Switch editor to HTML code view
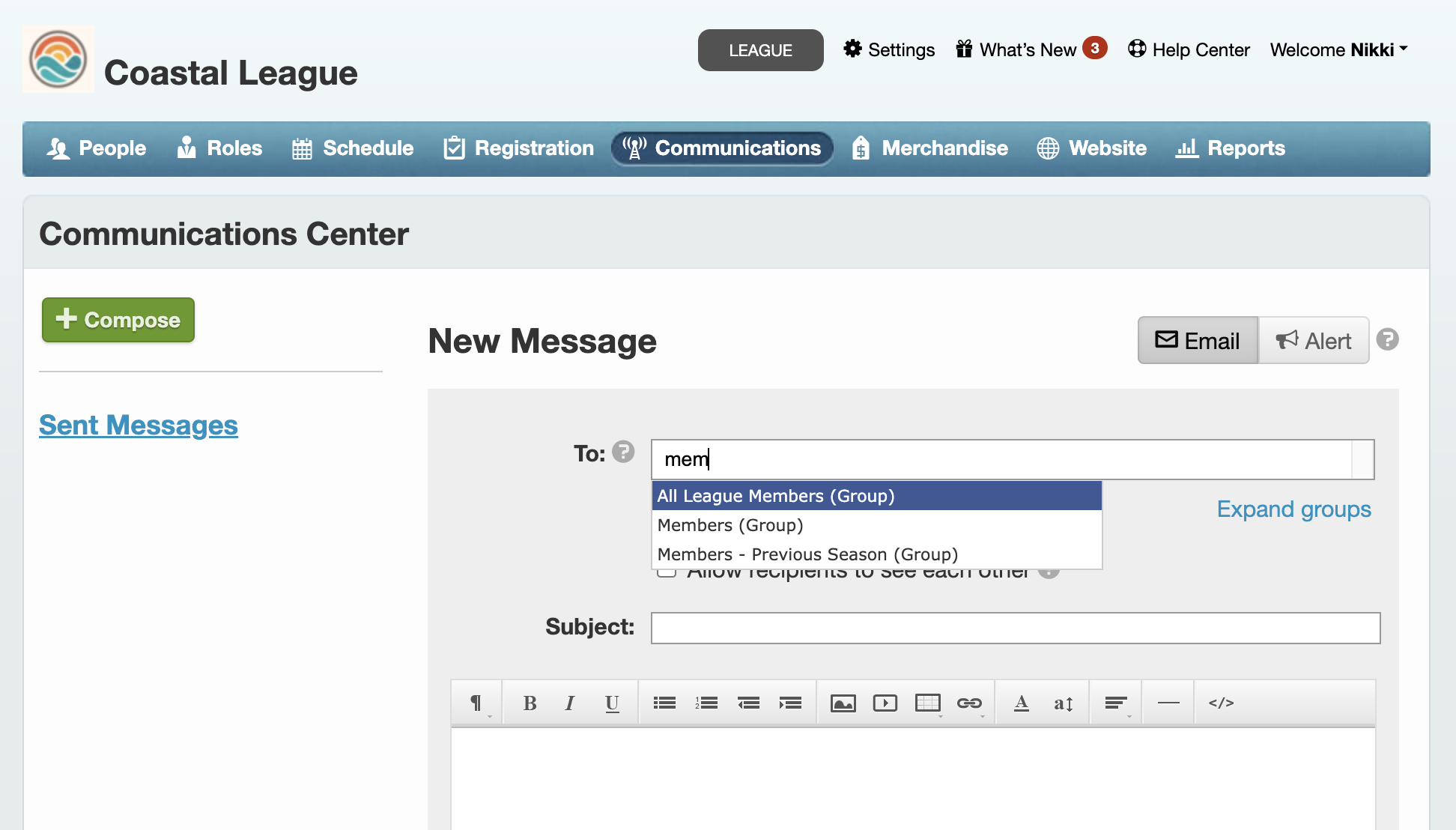This screenshot has width=1456, height=830. click(x=1221, y=703)
